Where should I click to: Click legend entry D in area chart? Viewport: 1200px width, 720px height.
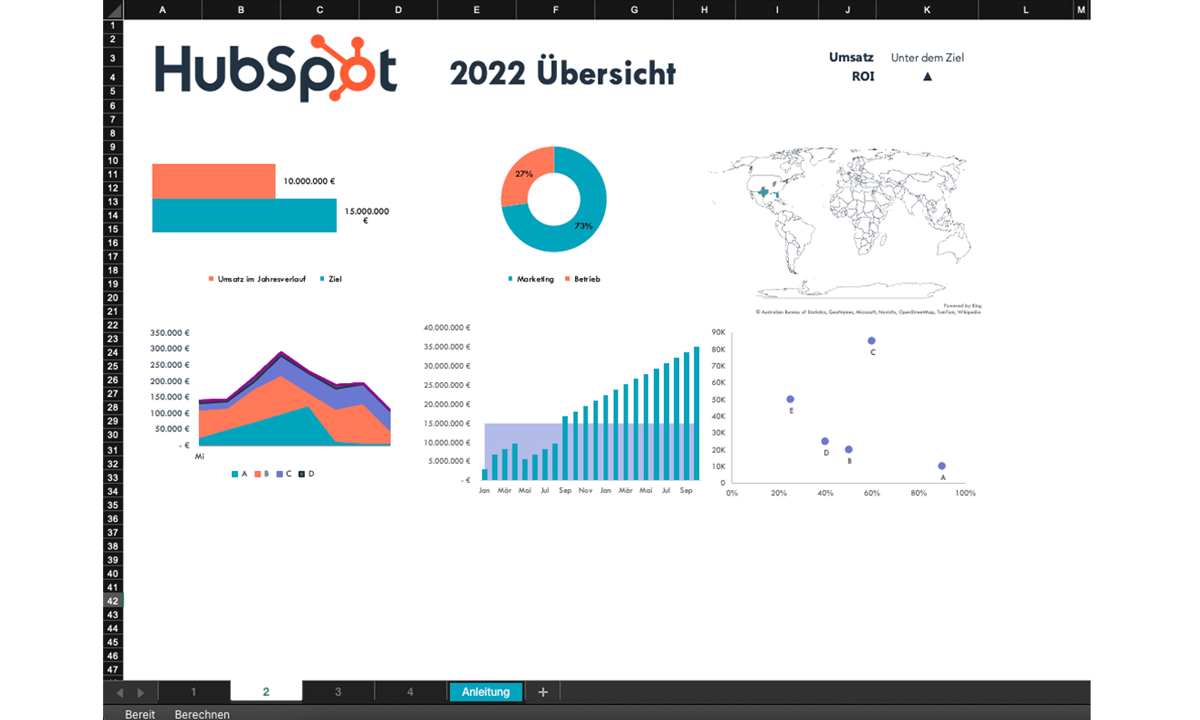pyautogui.click(x=307, y=474)
